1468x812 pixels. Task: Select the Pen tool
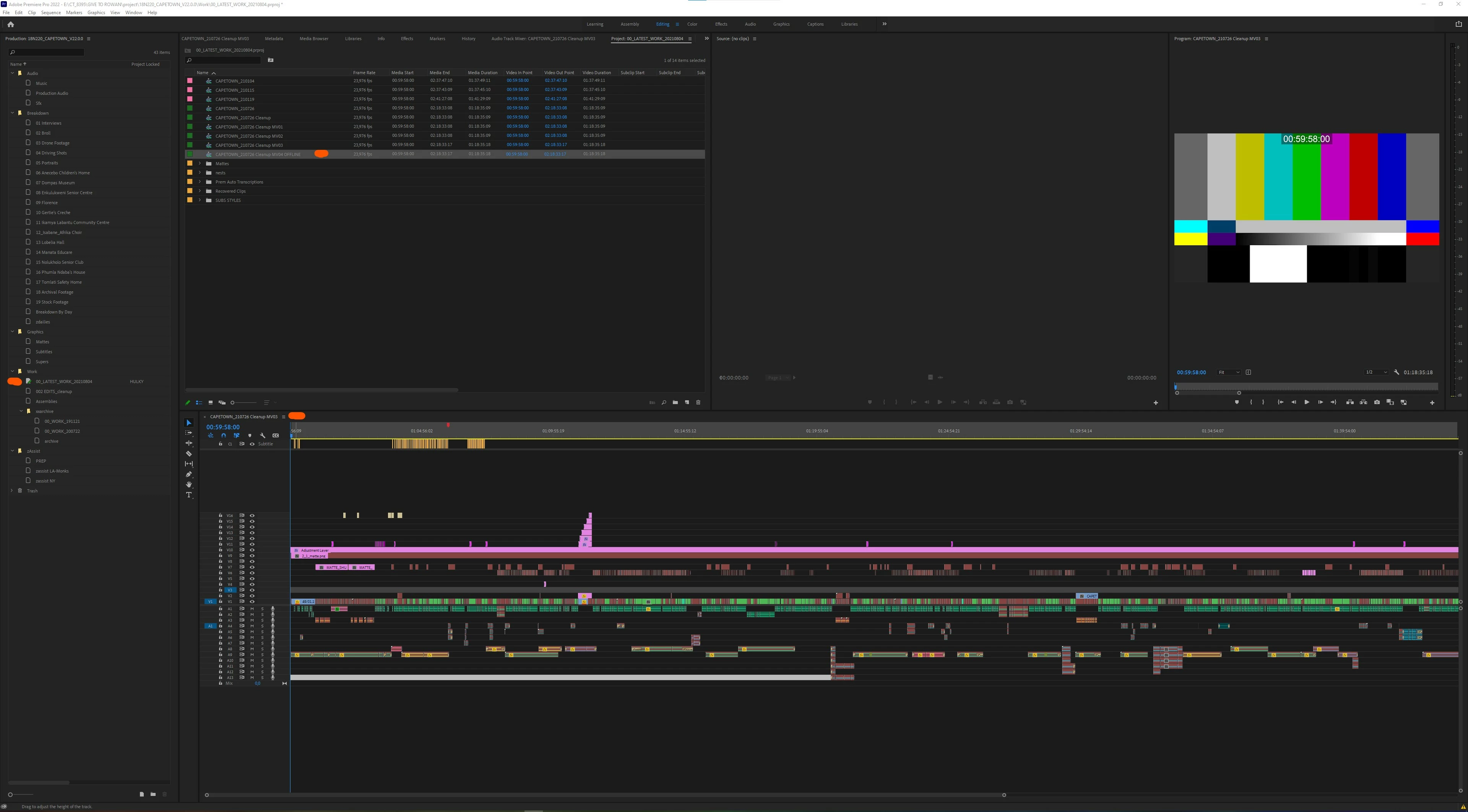pyautogui.click(x=188, y=474)
